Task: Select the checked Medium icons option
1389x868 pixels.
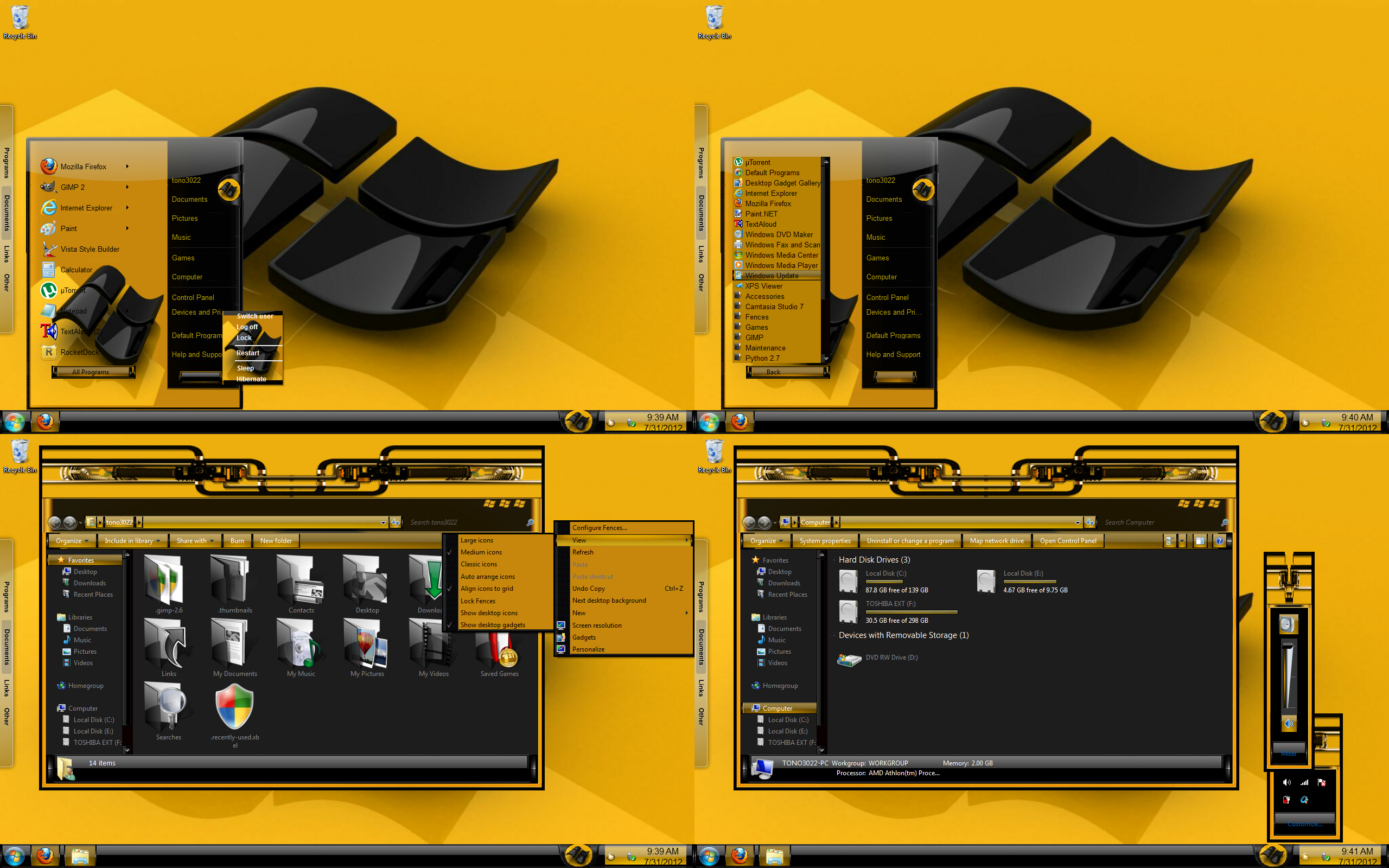Action: [481, 552]
